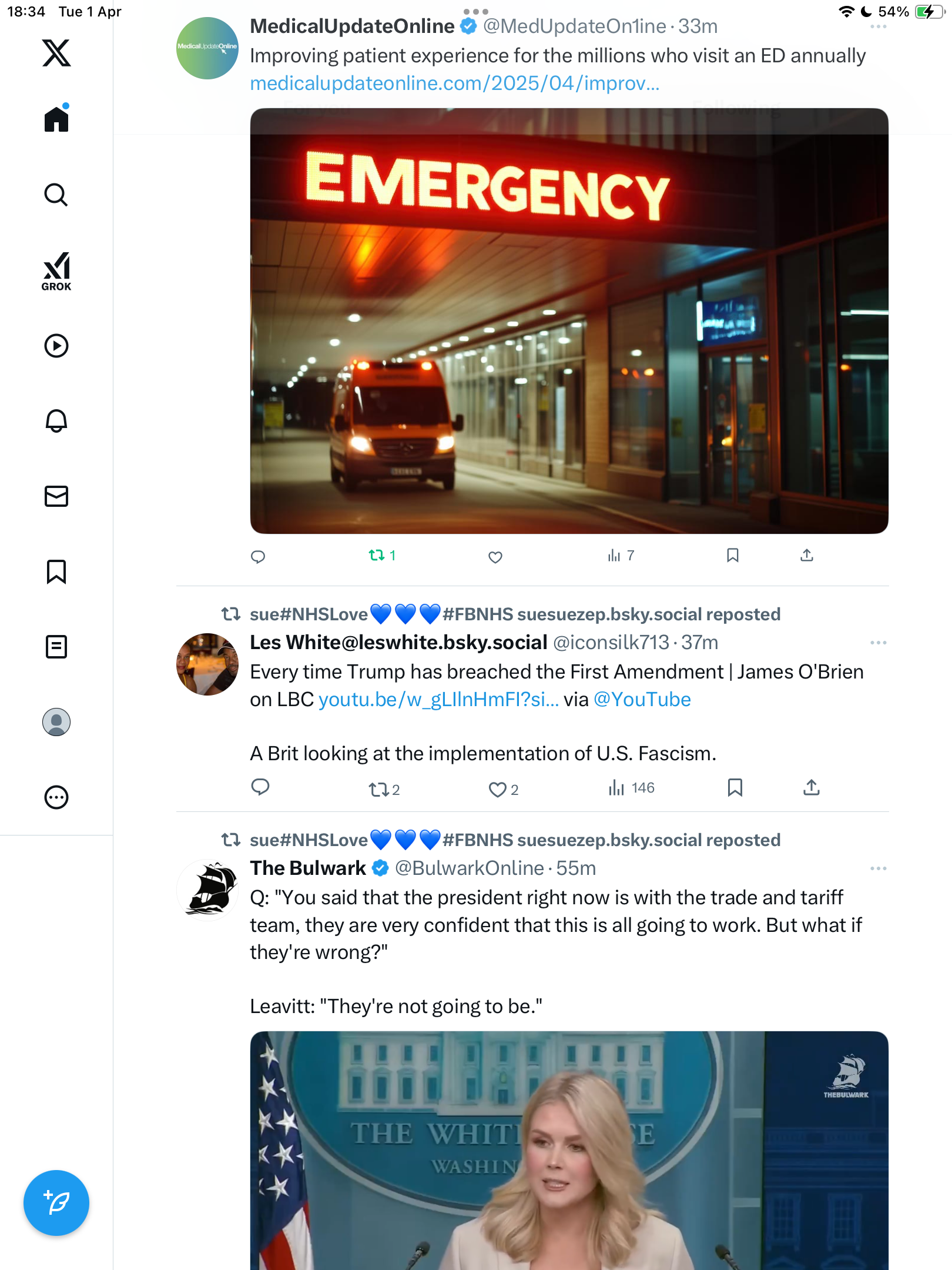Go to Home tab in sidebar
The image size is (952, 1270).
[x=56, y=119]
